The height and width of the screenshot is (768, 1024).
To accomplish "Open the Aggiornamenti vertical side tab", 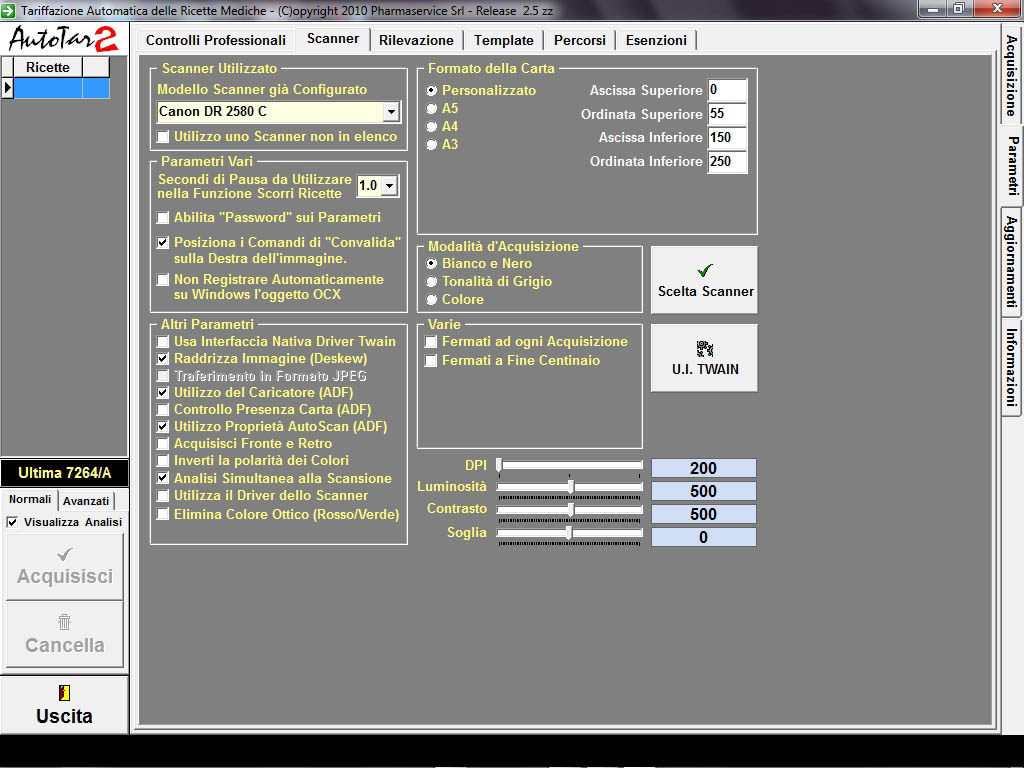I will (1011, 261).
